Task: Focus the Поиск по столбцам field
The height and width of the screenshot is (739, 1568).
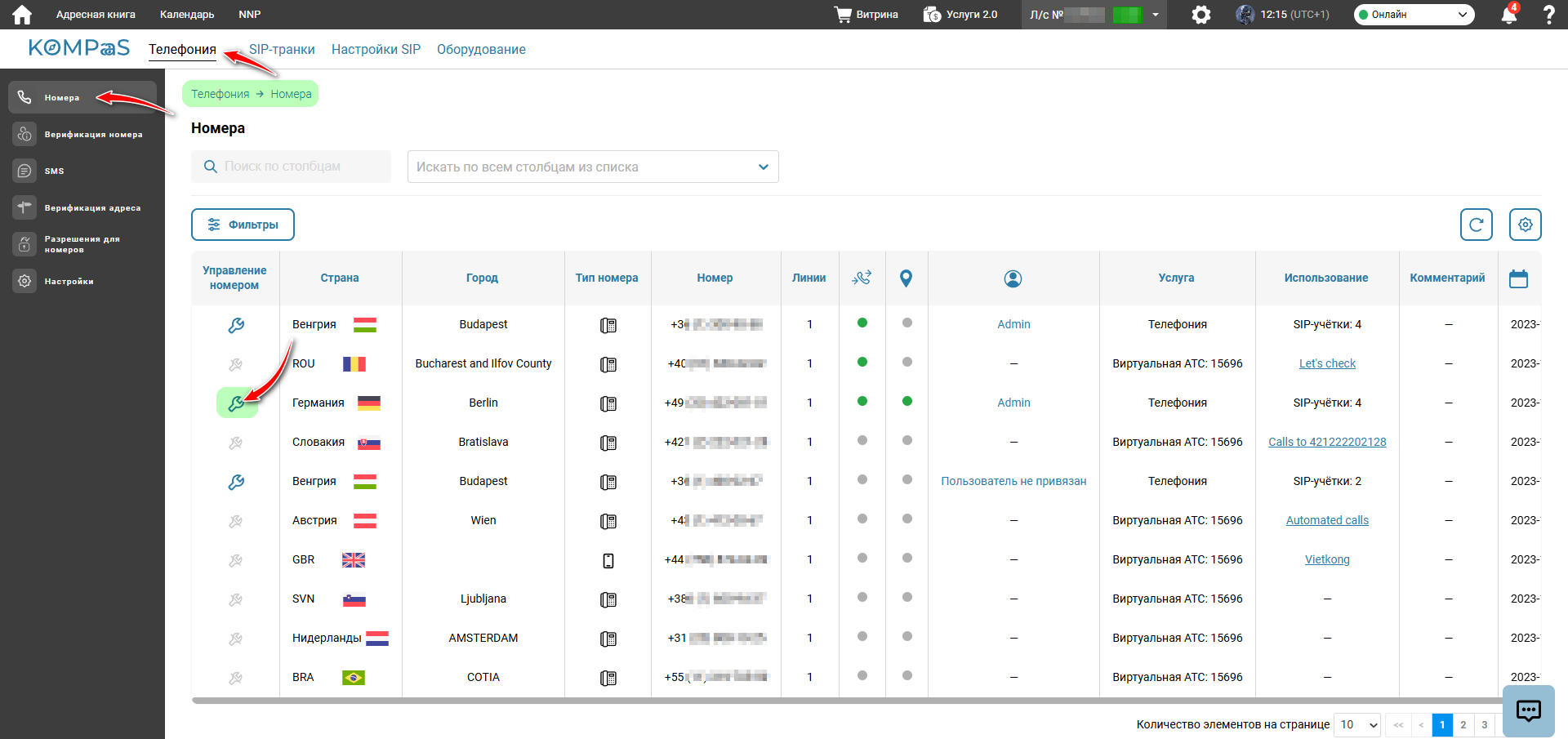Action: tap(291, 167)
